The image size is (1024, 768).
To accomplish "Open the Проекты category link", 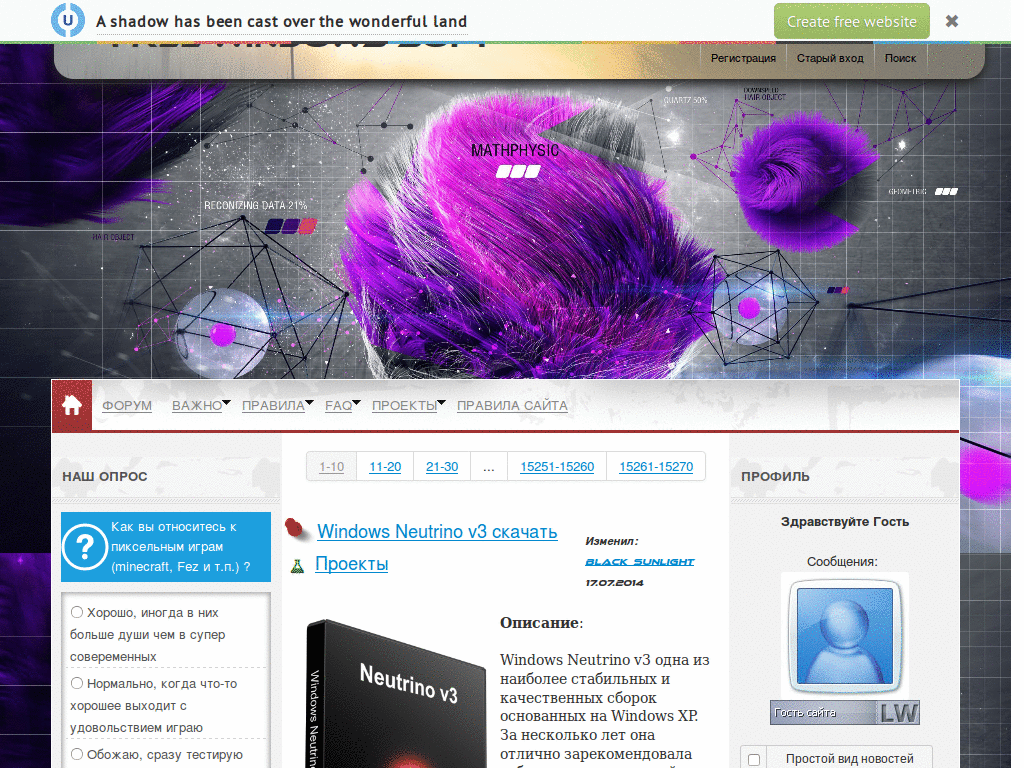I will coord(352,564).
